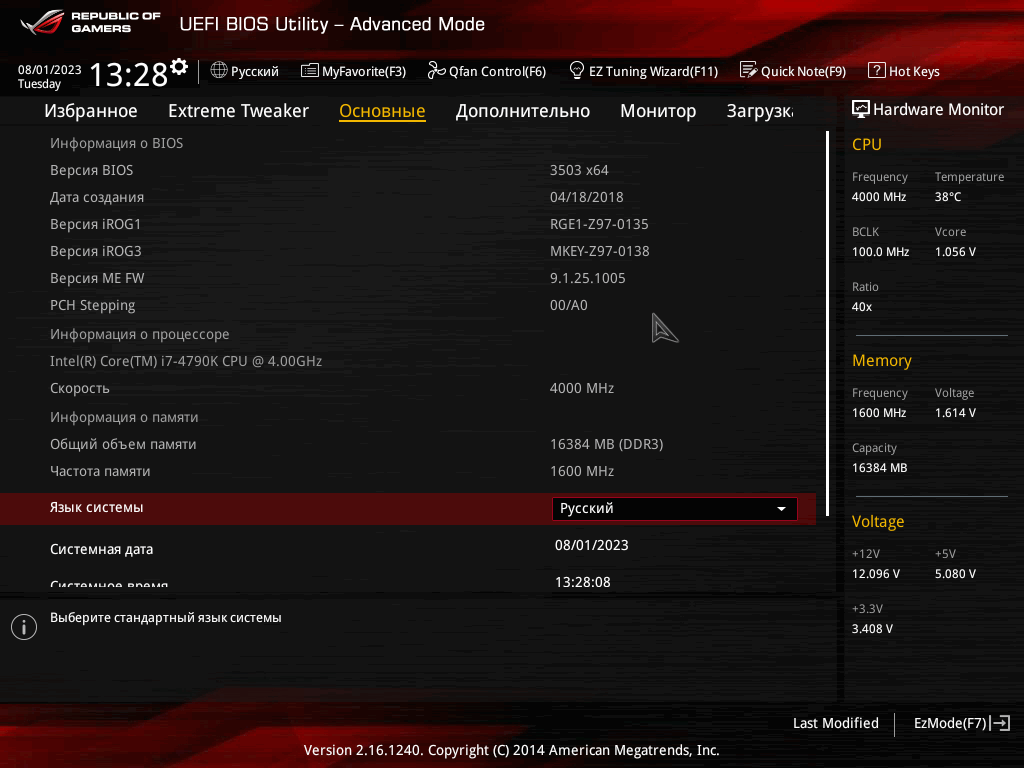1024x768 pixels.
Task: Click the +12V voltage reading 12.096 V
Action: [x=876, y=574]
